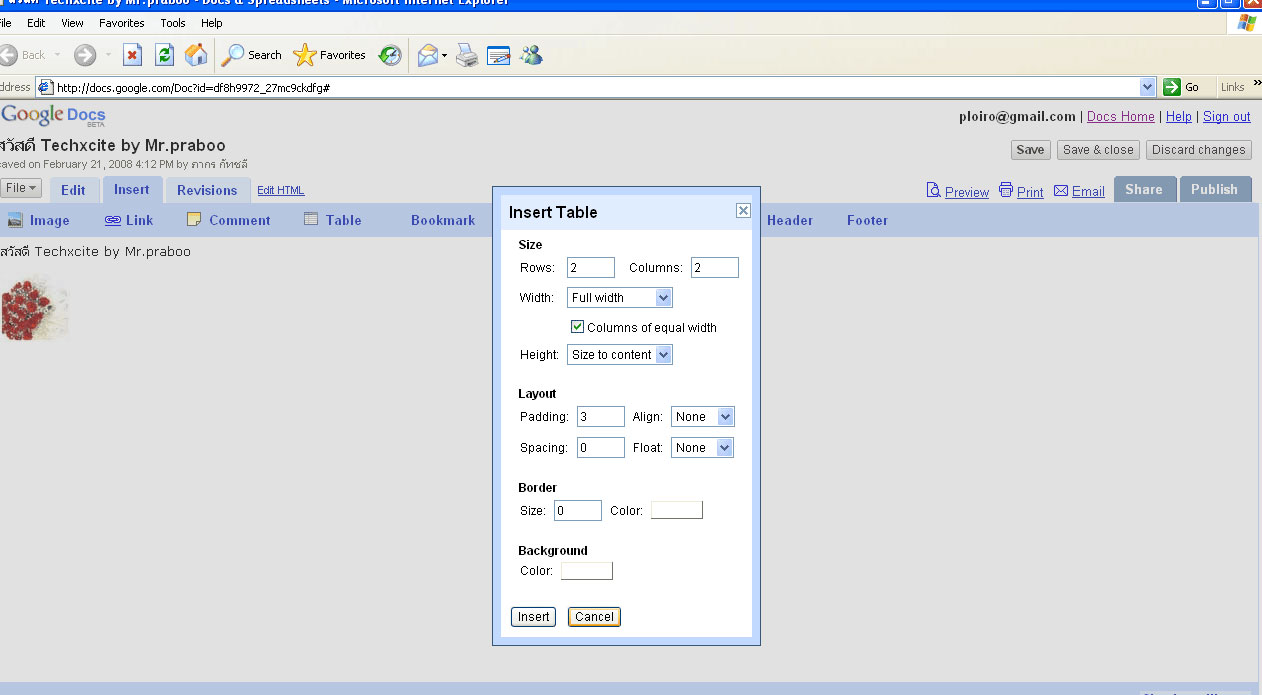Open the File dropdown button in Docs
Viewport: 1262px width, 695px height.
(x=20, y=188)
